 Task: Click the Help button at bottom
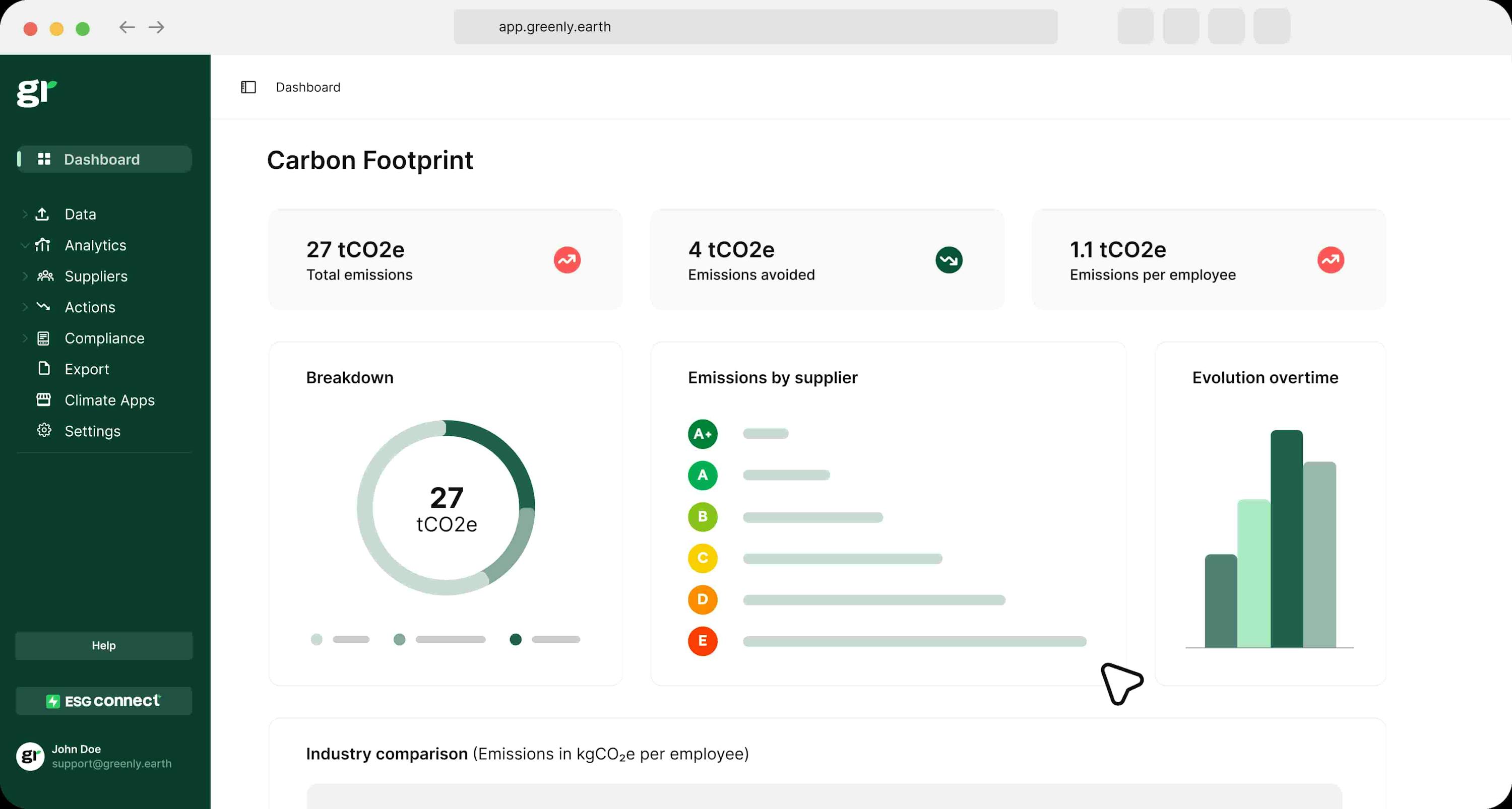tap(104, 645)
